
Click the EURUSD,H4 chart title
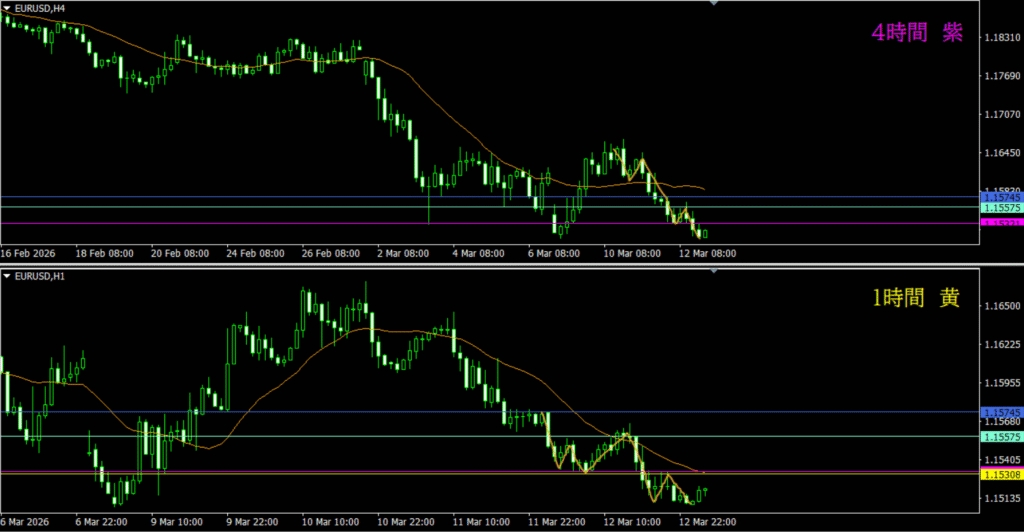(x=41, y=8)
